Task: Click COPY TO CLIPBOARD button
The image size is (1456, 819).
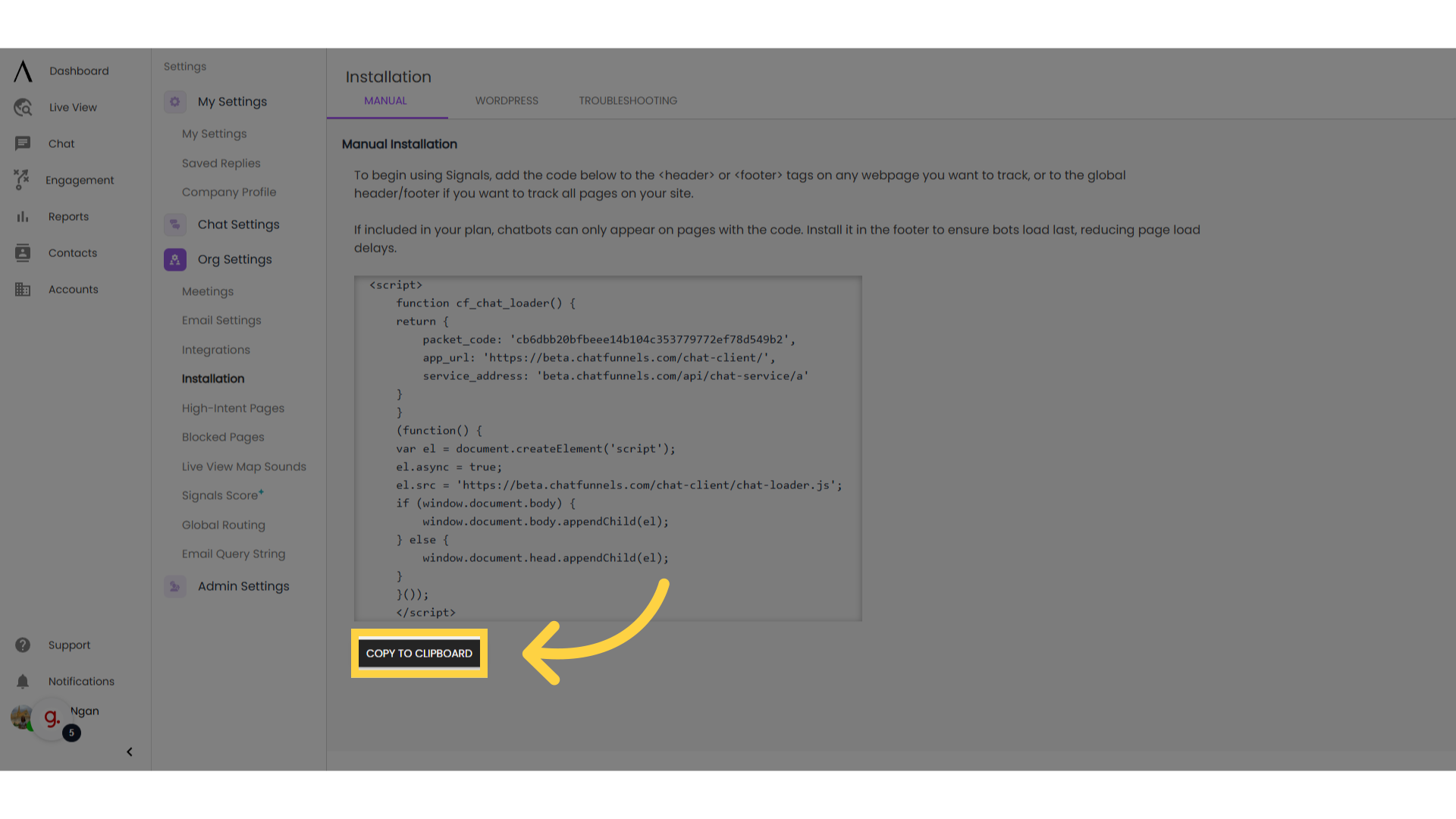Action: [x=420, y=653]
